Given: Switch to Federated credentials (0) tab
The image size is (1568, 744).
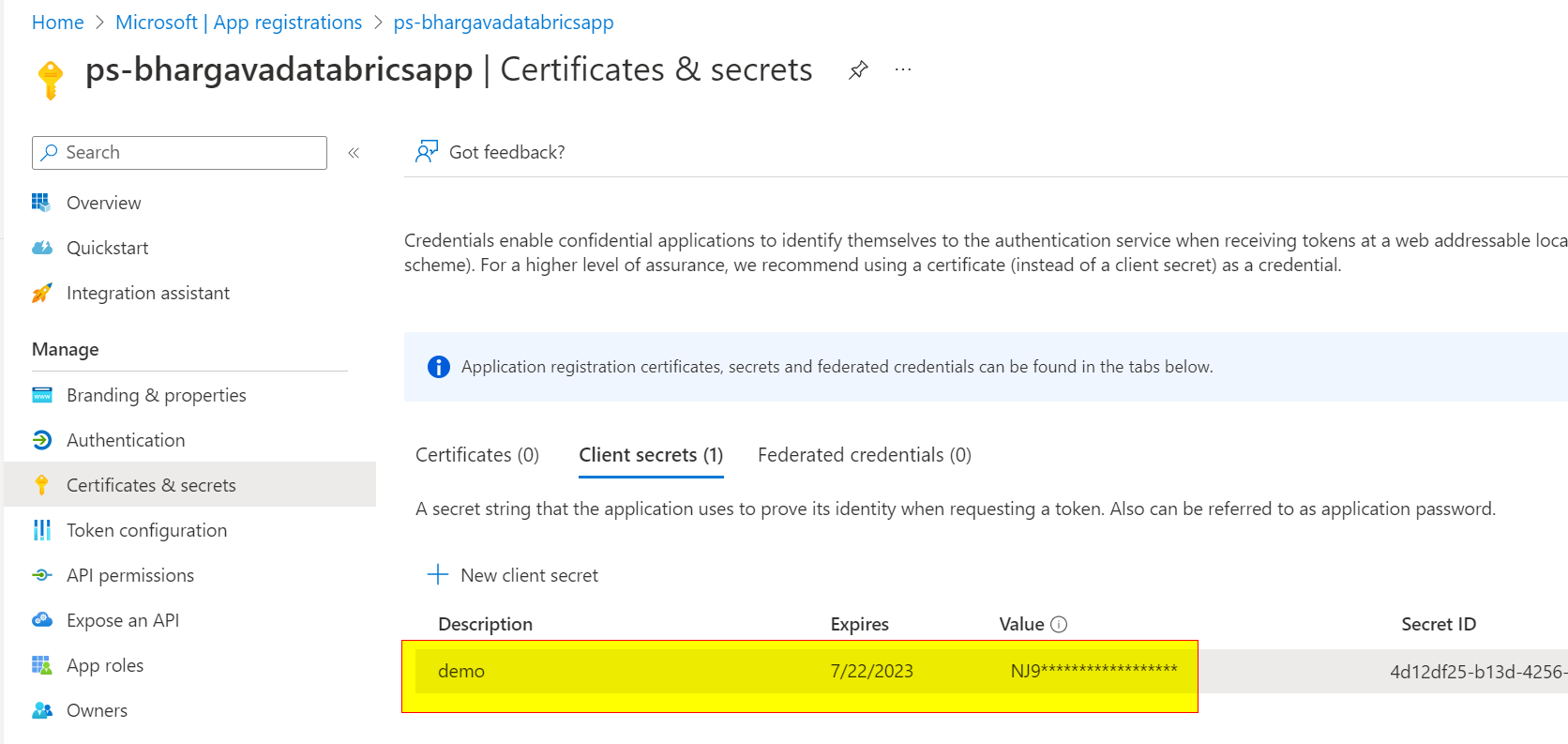Looking at the screenshot, I should click(865, 455).
